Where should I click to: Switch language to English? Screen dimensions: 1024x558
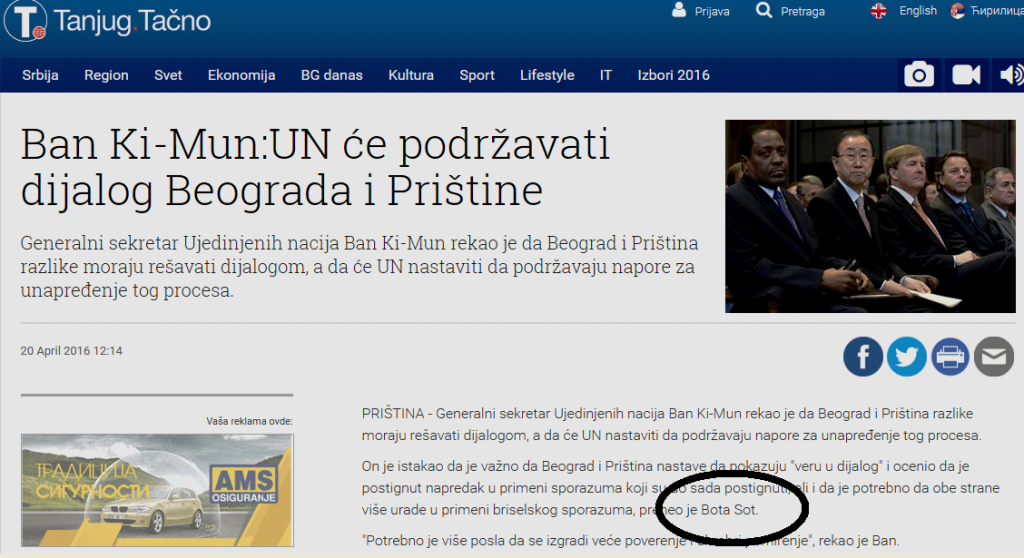tap(917, 11)
